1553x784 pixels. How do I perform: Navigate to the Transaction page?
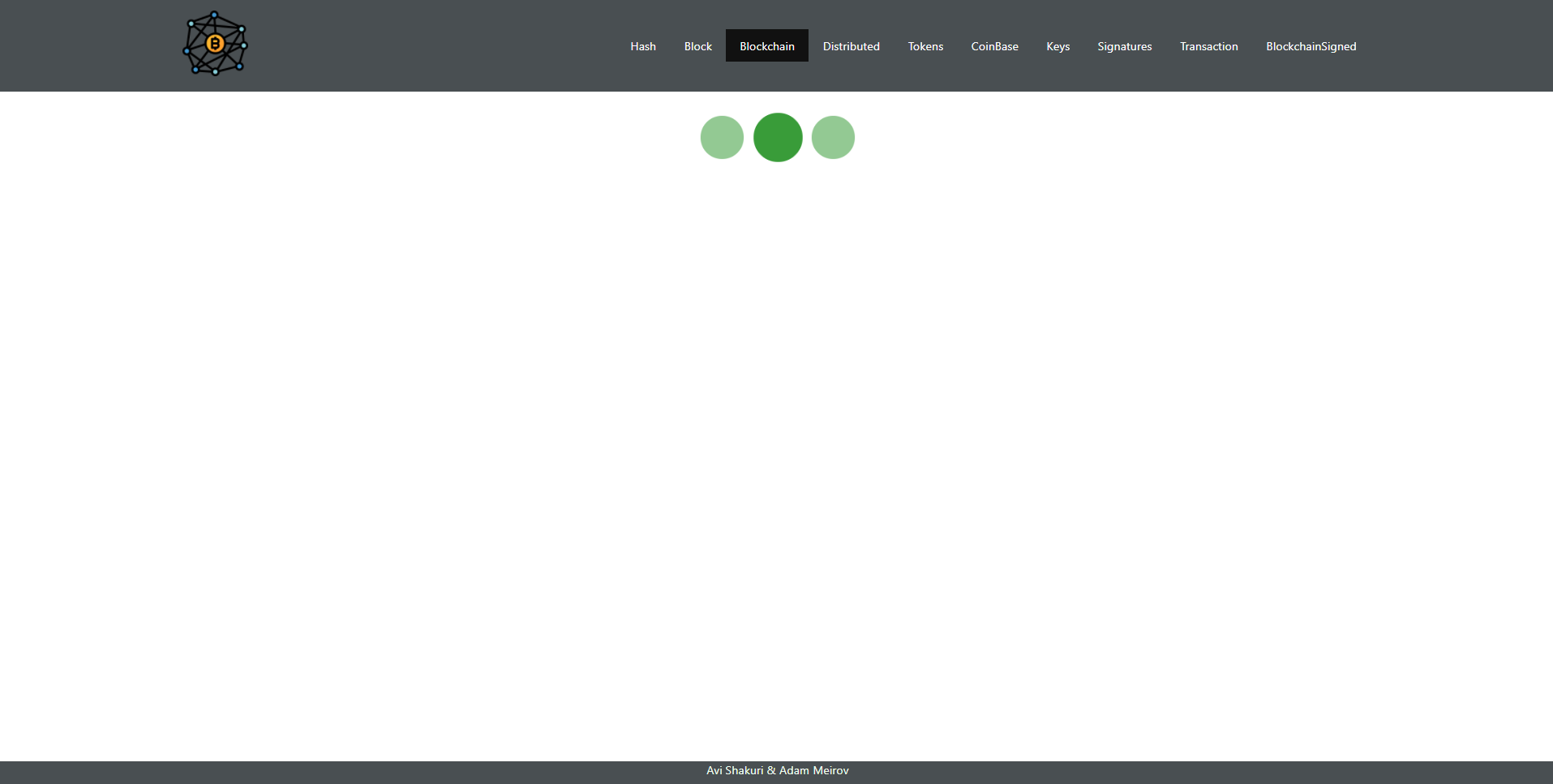point(1208,46)
